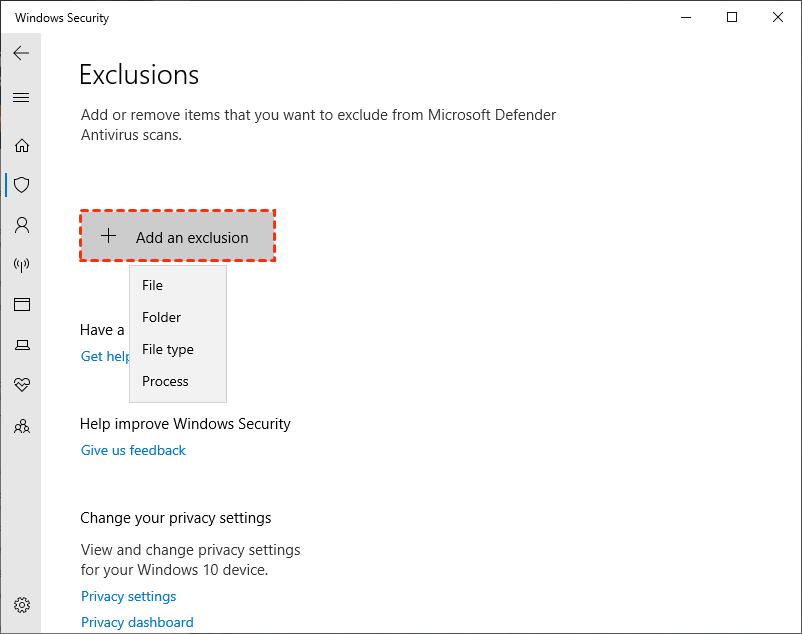Select Process exclusion option
The width and height of the screenshot is (802, 634).
(166, 381)
